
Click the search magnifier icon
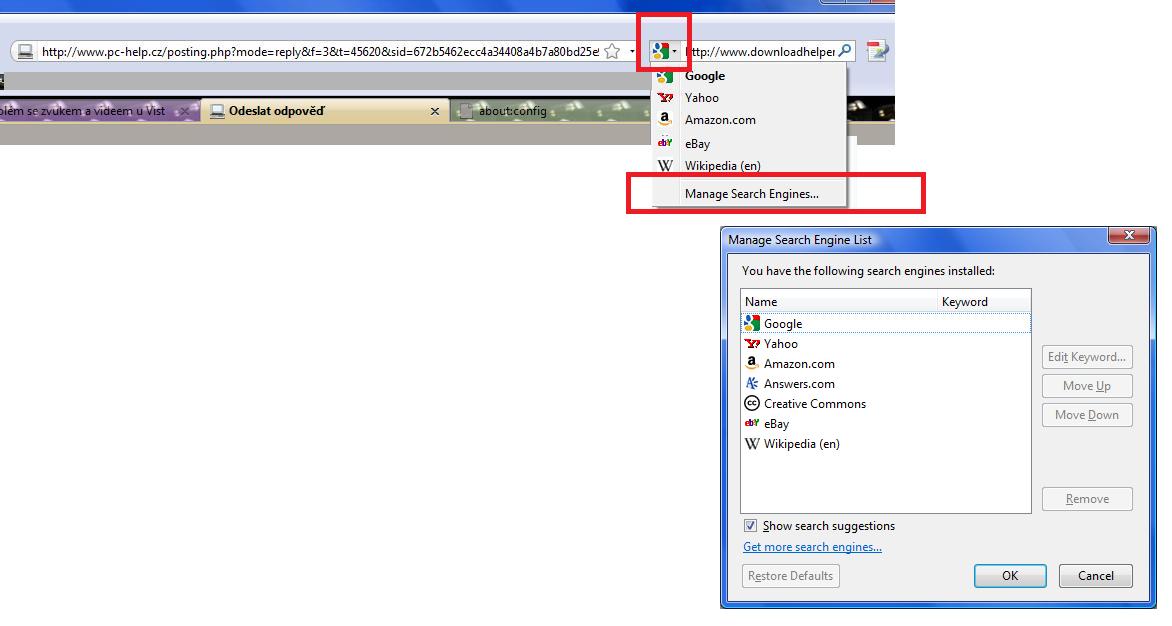click(845, 51)
